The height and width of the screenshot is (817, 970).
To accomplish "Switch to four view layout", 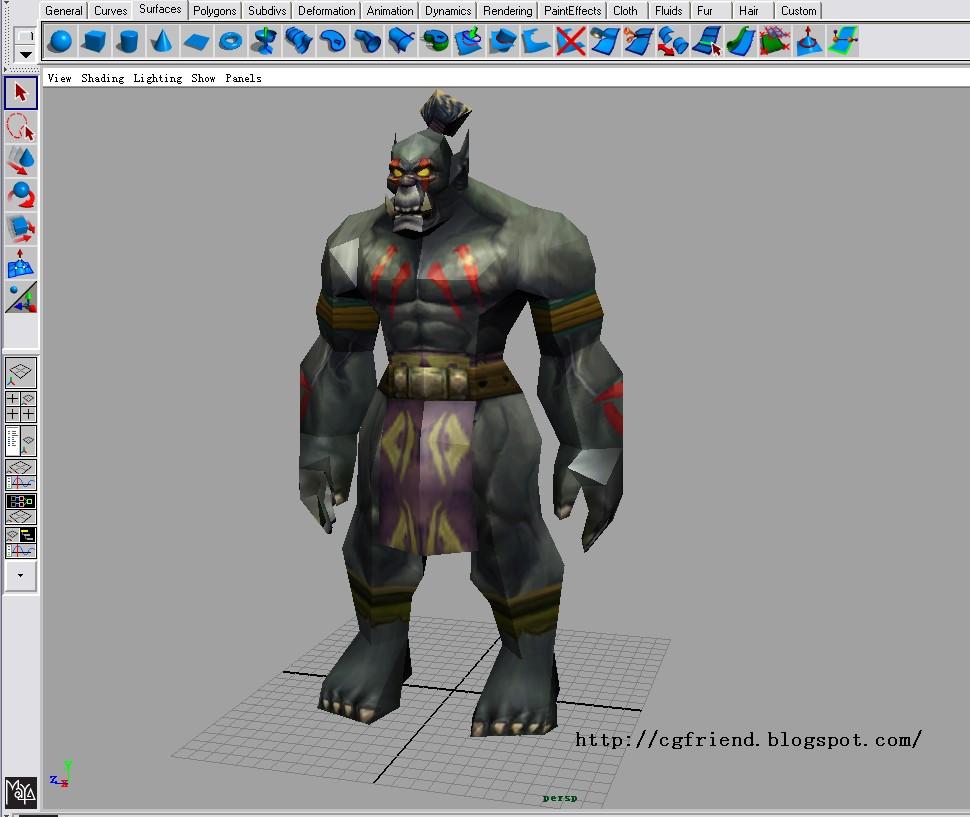I will click(21, 406).
